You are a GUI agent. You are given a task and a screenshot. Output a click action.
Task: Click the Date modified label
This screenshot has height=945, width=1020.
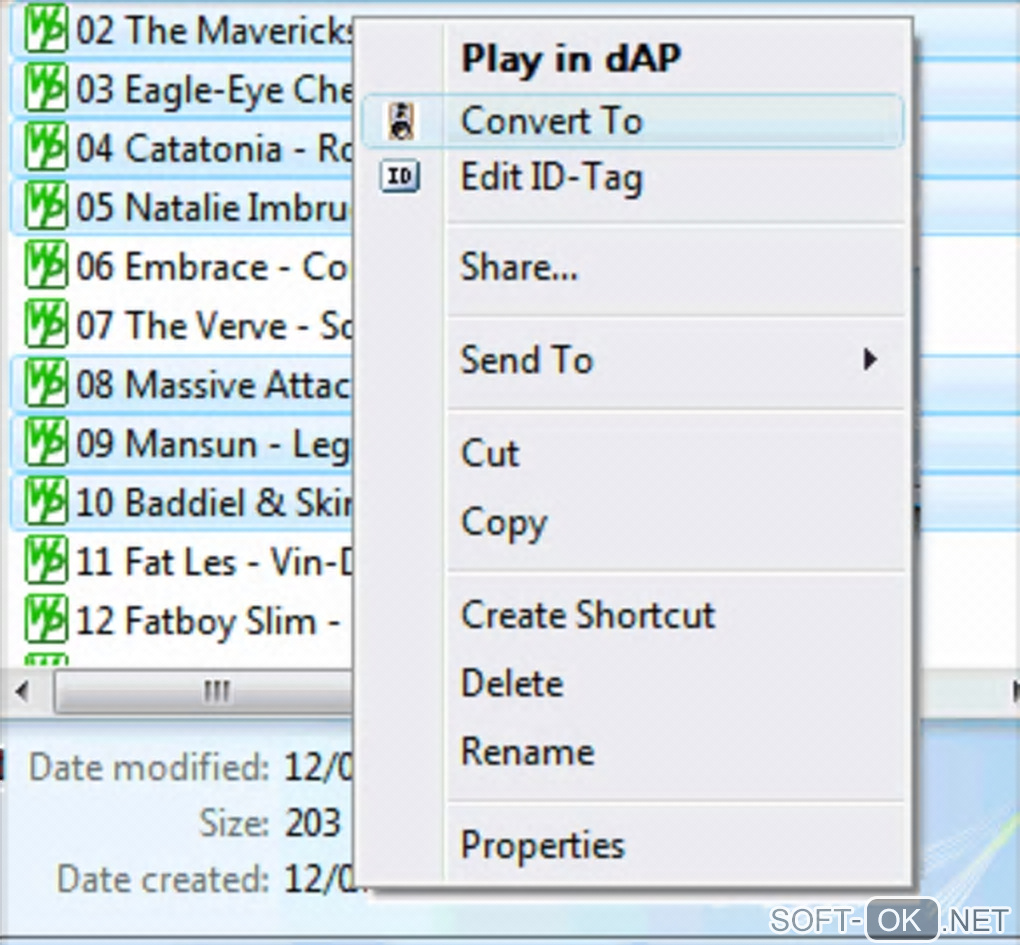pos(149,767)
